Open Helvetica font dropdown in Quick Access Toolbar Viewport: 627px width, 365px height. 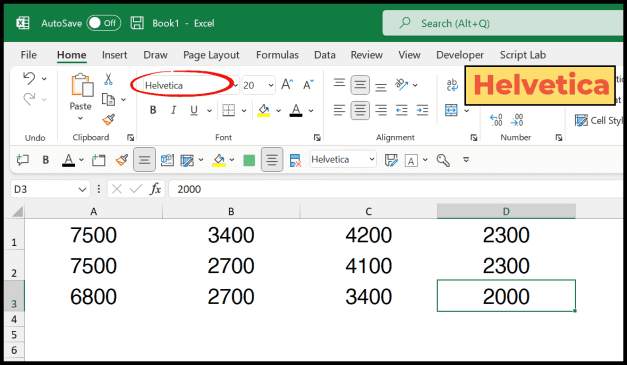[x=372, y=160]
